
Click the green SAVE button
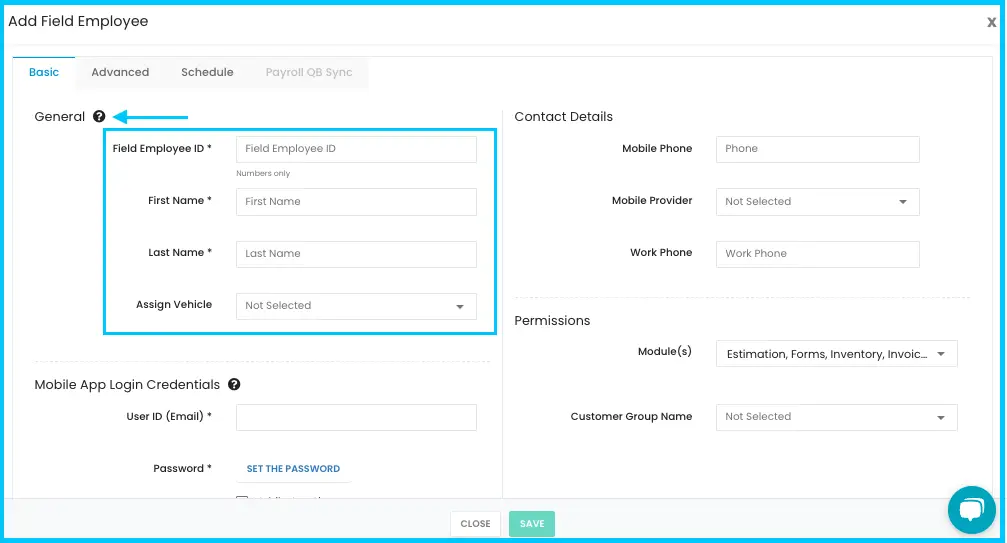tap(532, 524)
